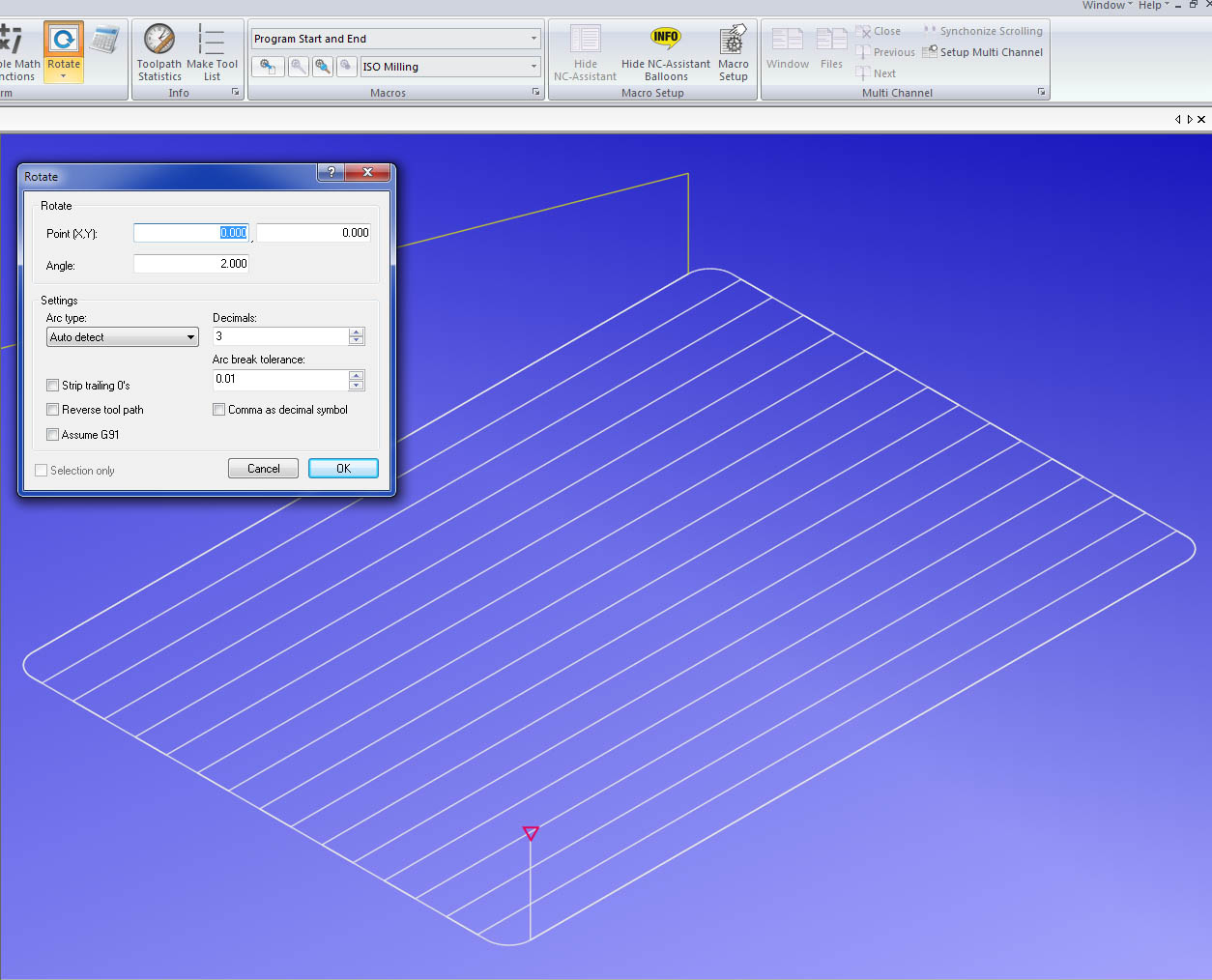The image size is (1212, 980).
Task: Click the Rotate tool icon
Action: [64, 40]
